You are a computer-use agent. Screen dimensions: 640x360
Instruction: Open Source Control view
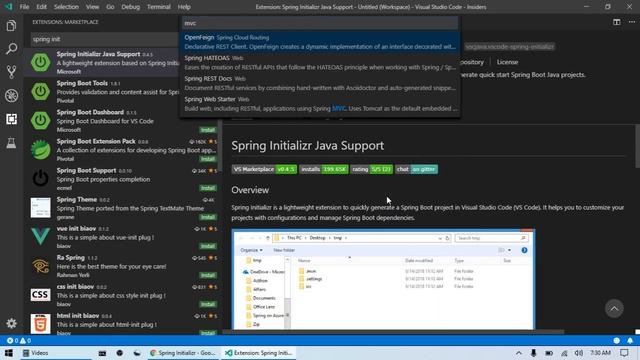point(11,72)
